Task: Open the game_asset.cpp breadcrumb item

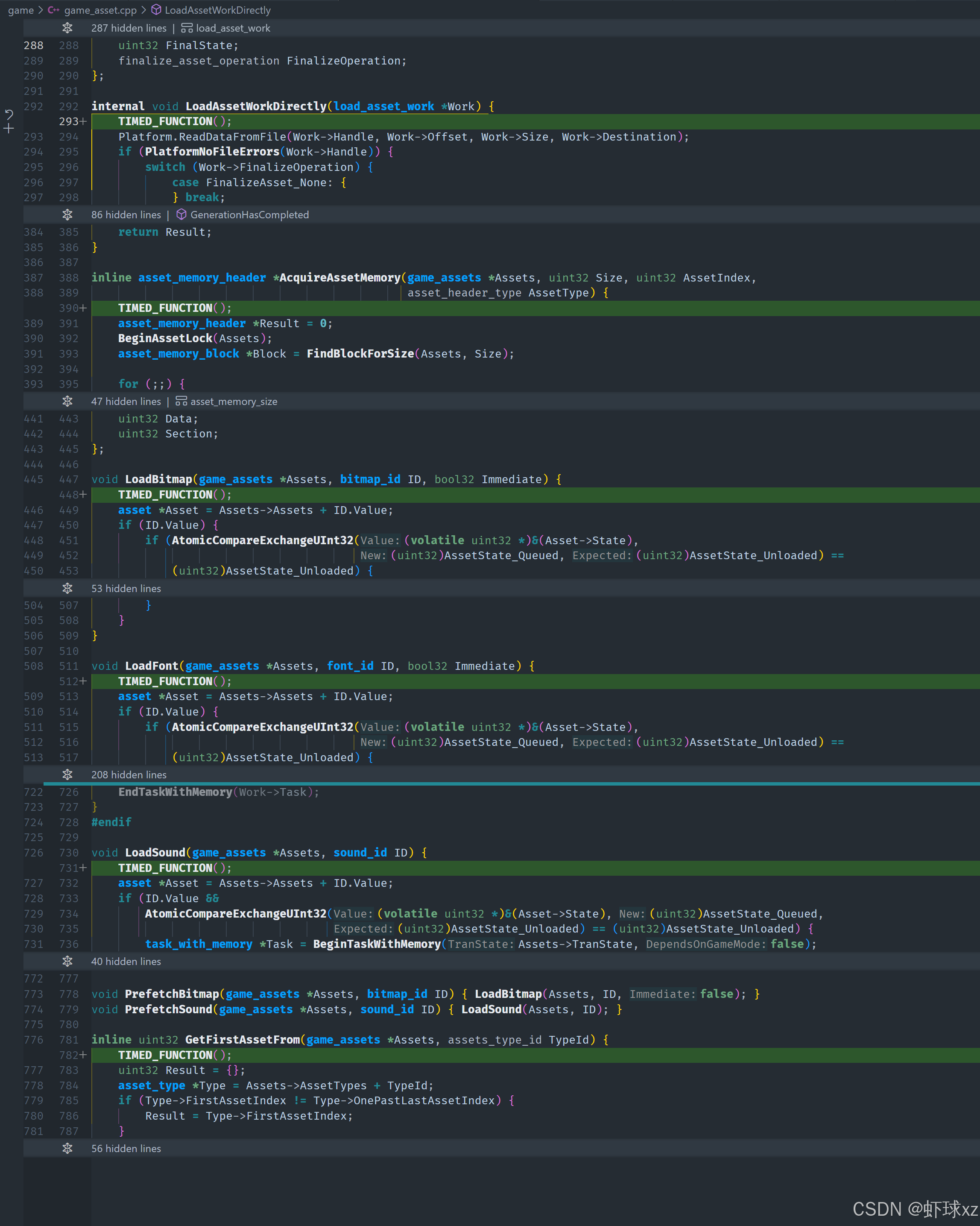Action: coord(100,10)
